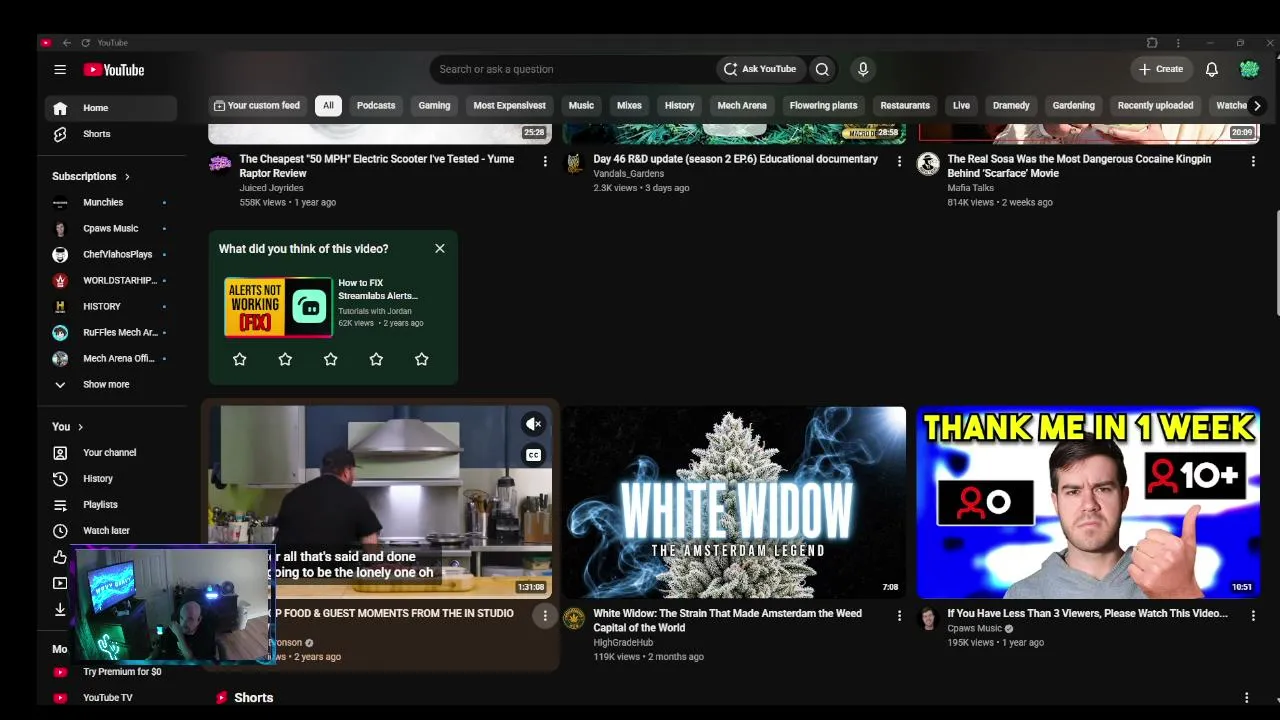
Task: Open Vandals_Gardens channel avatar
Action: [x=574, y=163]
